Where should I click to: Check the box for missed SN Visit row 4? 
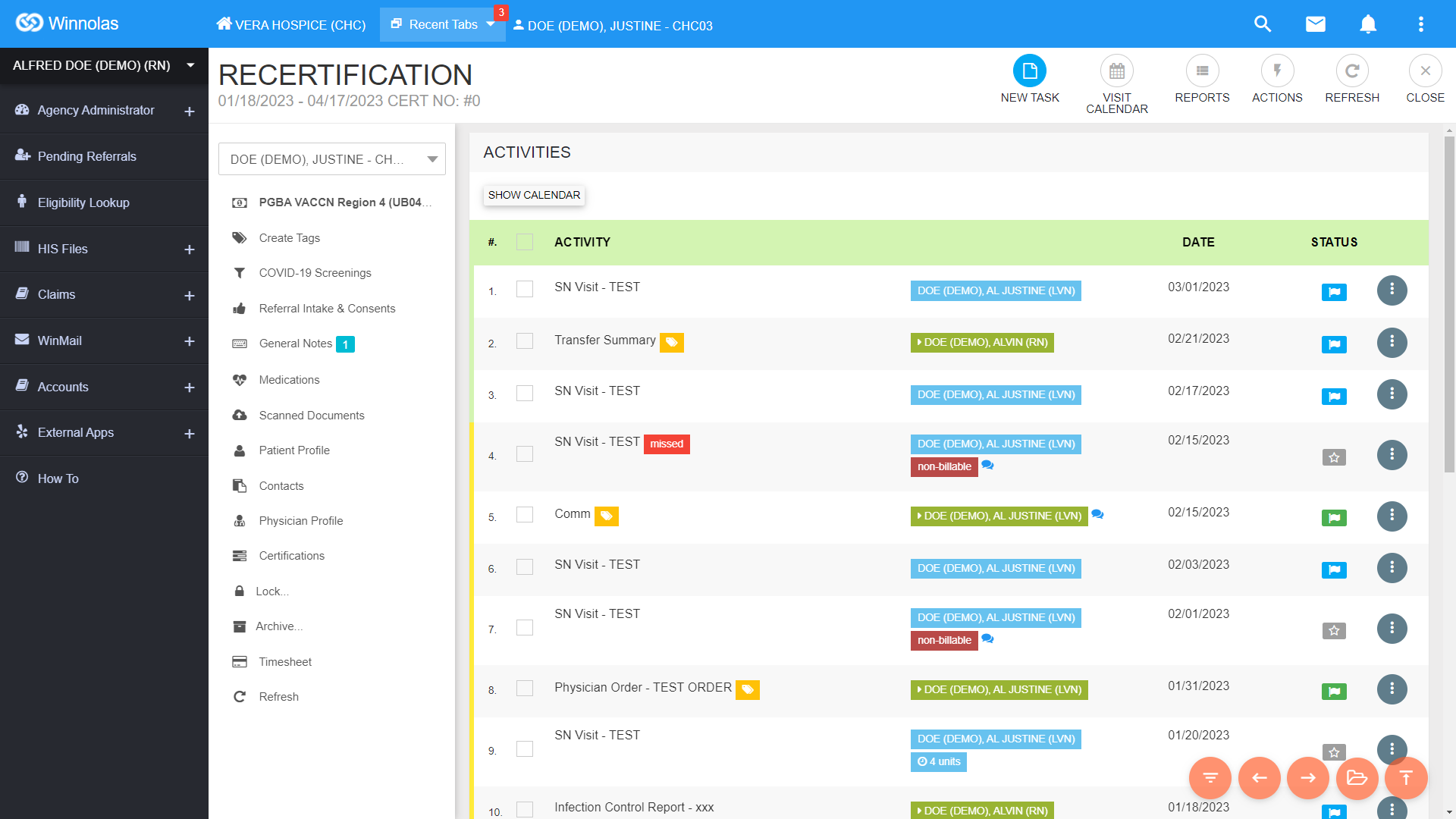point(525,454)
